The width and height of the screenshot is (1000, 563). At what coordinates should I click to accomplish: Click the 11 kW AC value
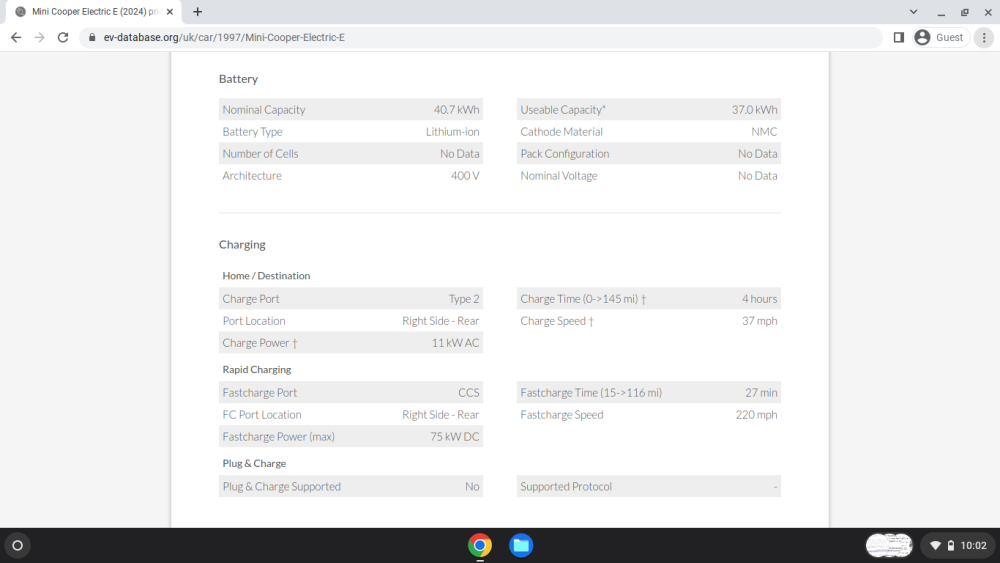[455, 343]
